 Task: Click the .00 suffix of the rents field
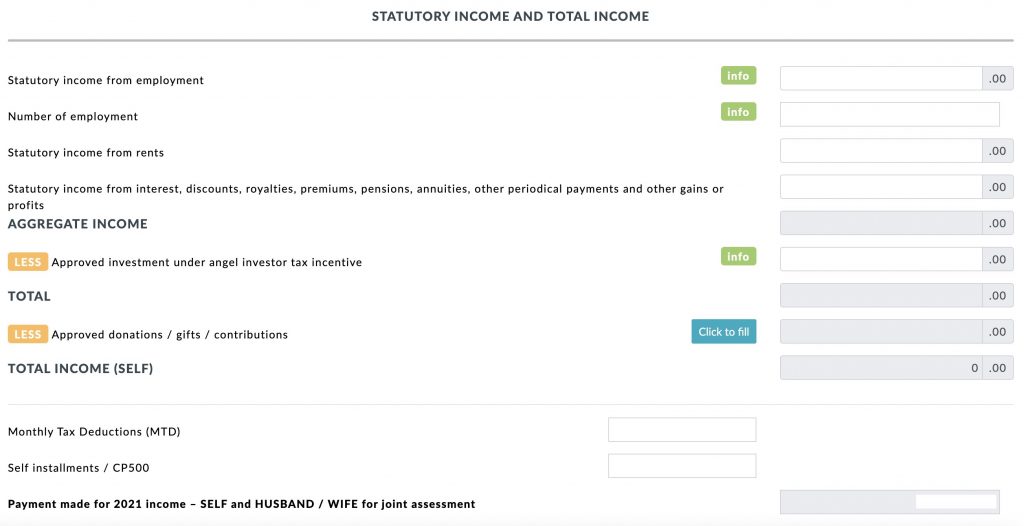click(997, 151)
